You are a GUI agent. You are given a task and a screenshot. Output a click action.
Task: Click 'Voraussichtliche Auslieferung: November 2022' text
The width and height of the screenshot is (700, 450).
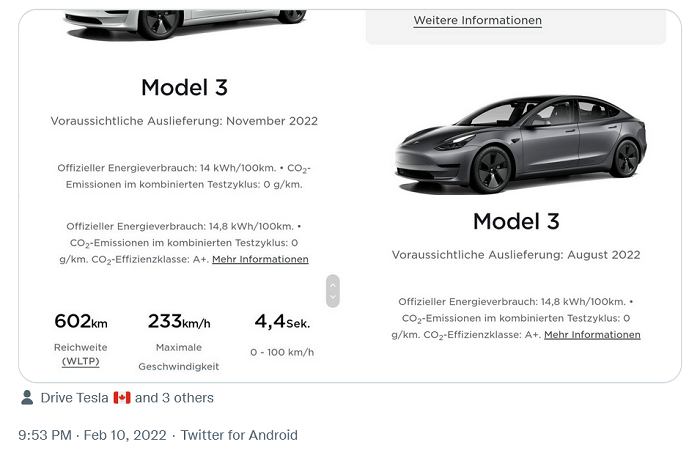[x=184, y=121]
